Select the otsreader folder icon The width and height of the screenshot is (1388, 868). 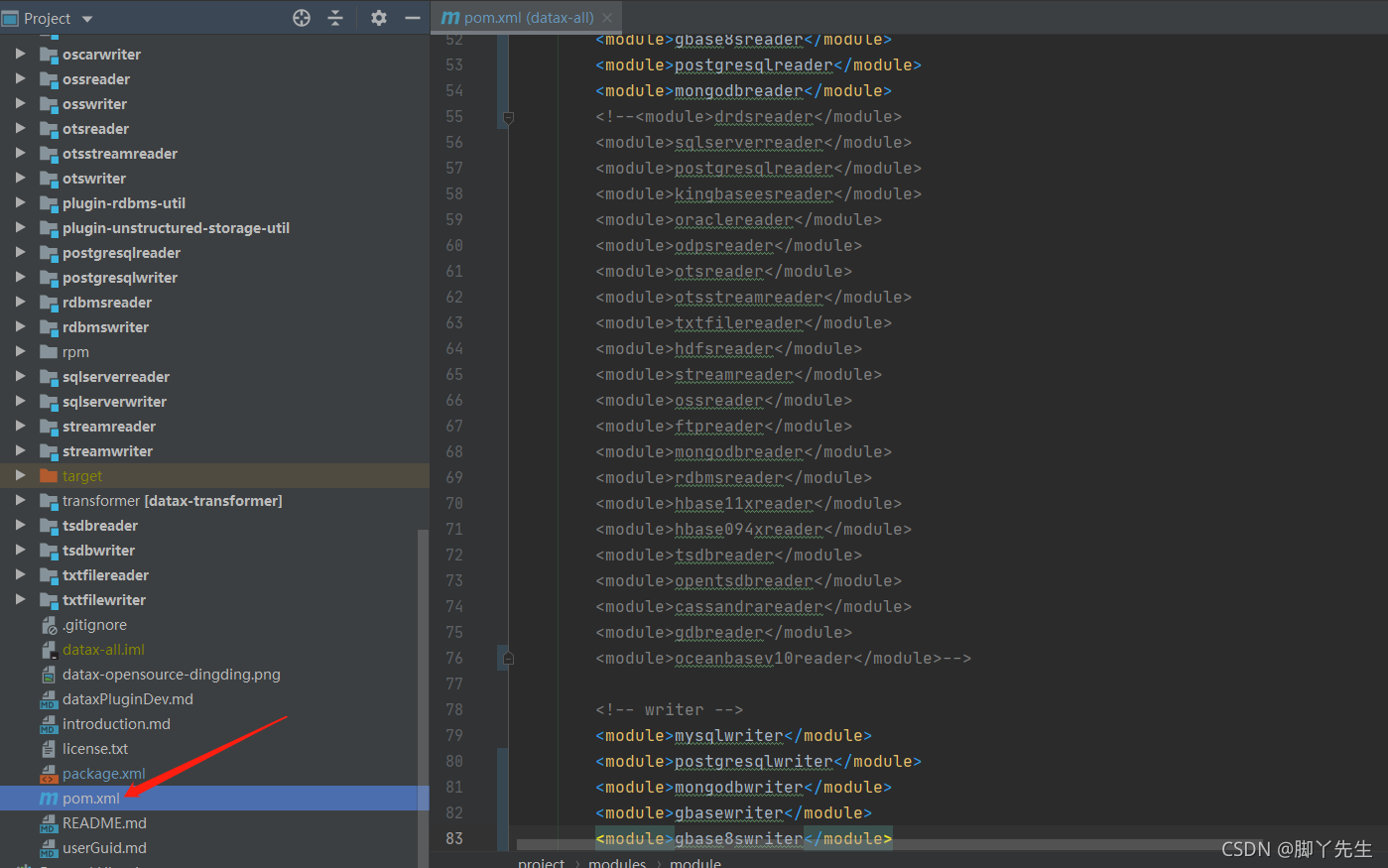[x=49, y=129]
